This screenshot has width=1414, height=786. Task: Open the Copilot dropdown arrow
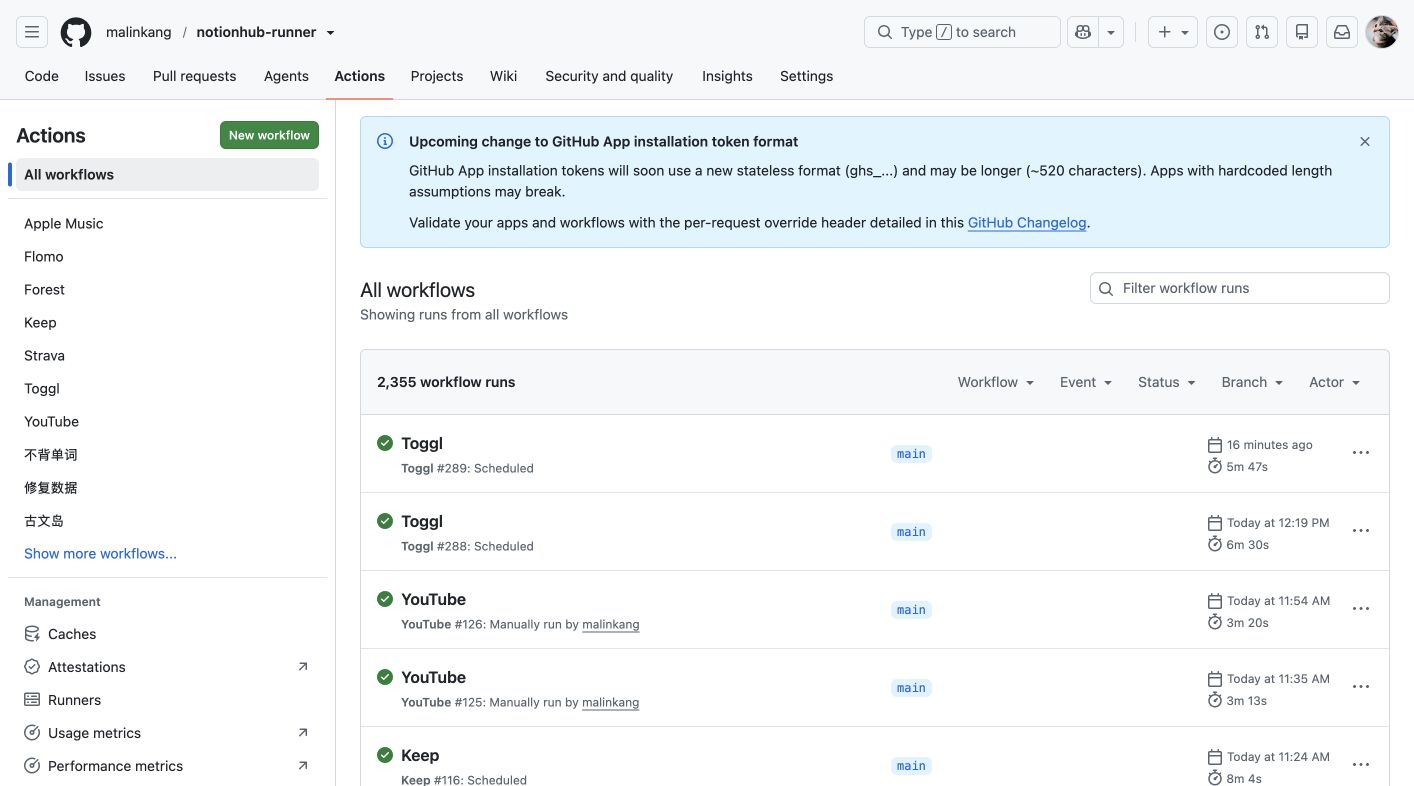(1111, 32)
